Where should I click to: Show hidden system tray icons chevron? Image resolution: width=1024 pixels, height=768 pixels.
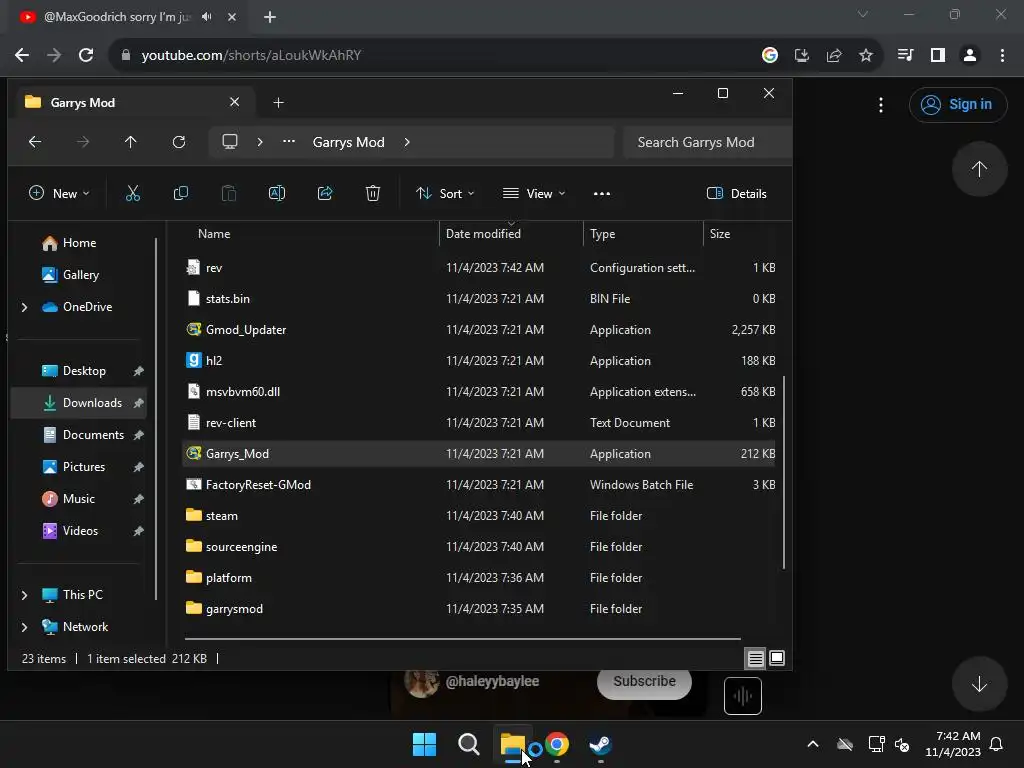tap(813, 744)
